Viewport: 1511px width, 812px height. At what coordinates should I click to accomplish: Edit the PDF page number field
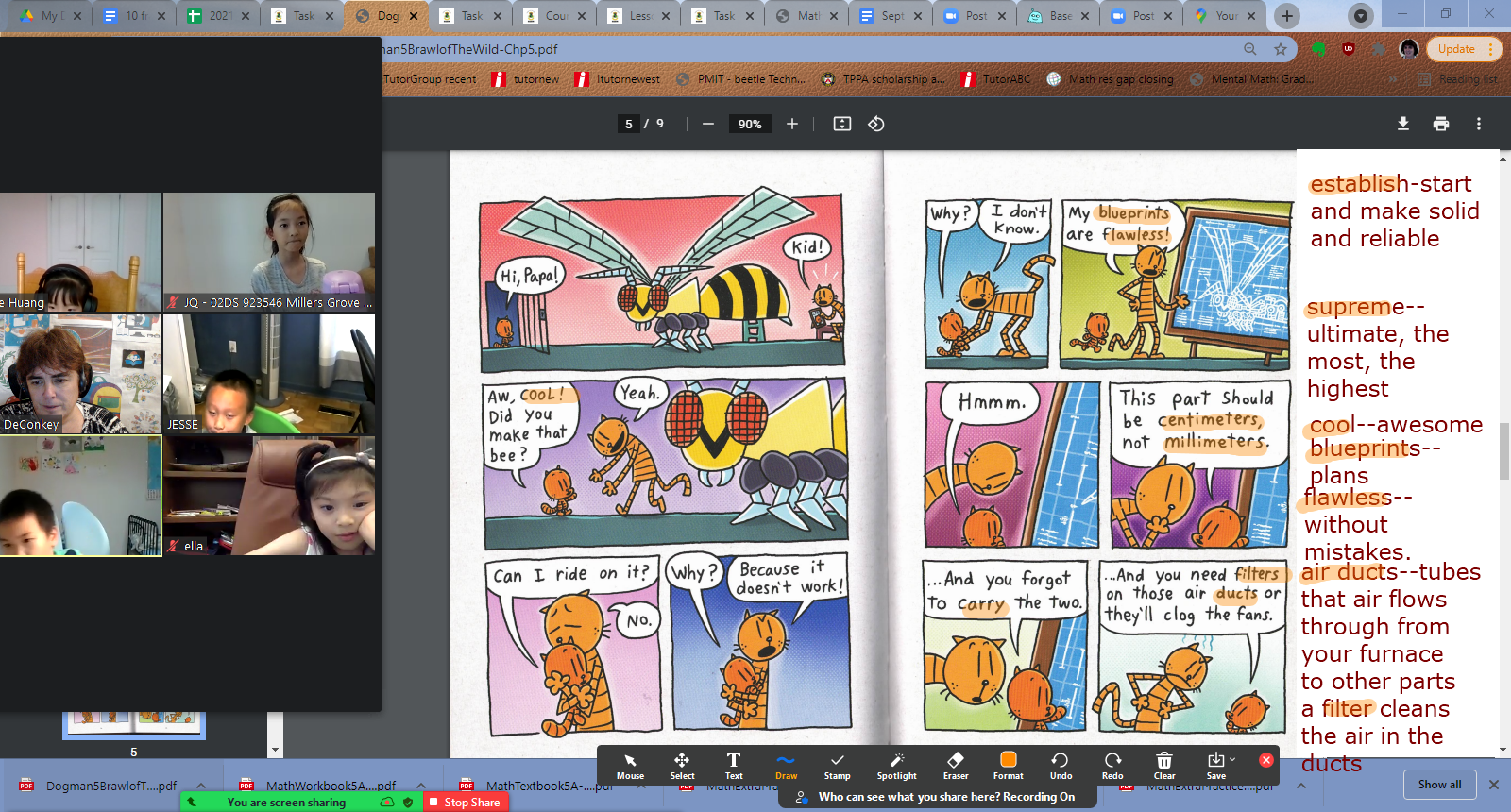pyautogui.click(x=629, y=124)
